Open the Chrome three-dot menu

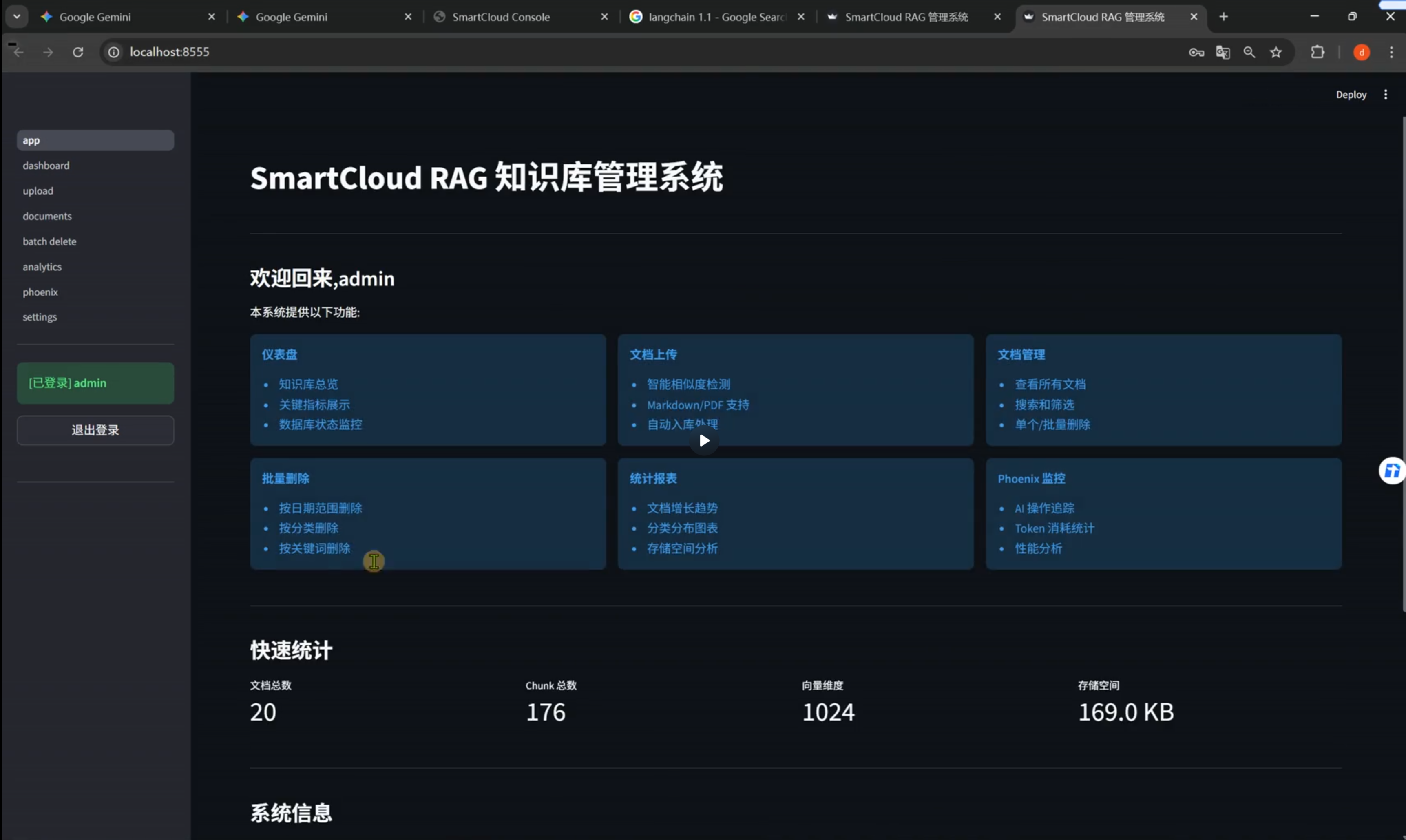point(1391,52)
